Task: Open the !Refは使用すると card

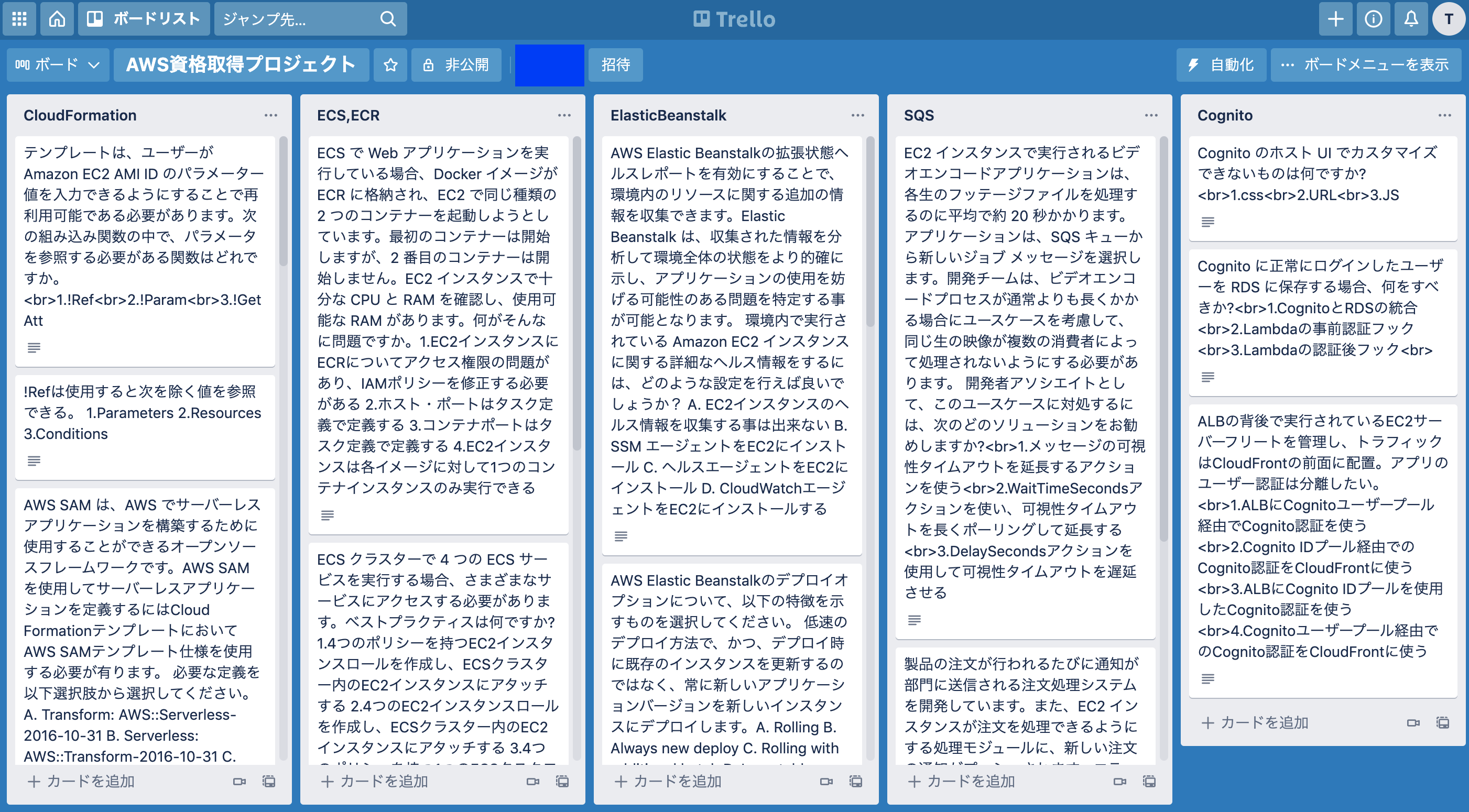Action: pyautogui.click(x=145, y=427)
